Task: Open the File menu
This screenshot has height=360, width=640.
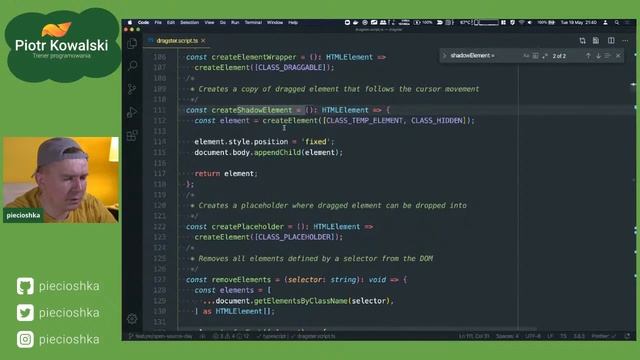Action: 158,22
